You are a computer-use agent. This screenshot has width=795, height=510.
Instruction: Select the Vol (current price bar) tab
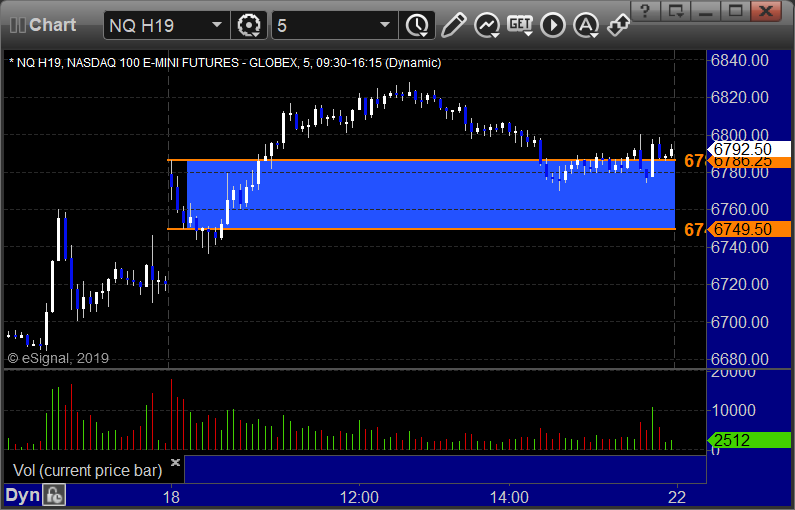(x=87, y=470)
